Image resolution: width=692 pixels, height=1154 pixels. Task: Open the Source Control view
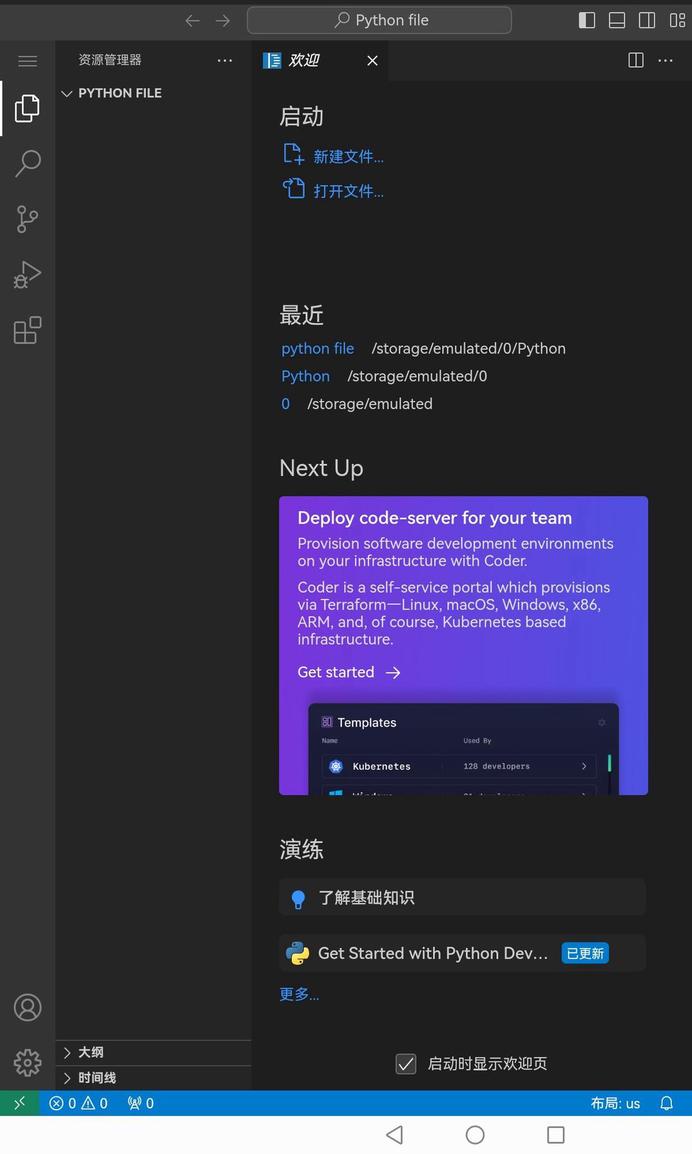(x=27, y=219)
